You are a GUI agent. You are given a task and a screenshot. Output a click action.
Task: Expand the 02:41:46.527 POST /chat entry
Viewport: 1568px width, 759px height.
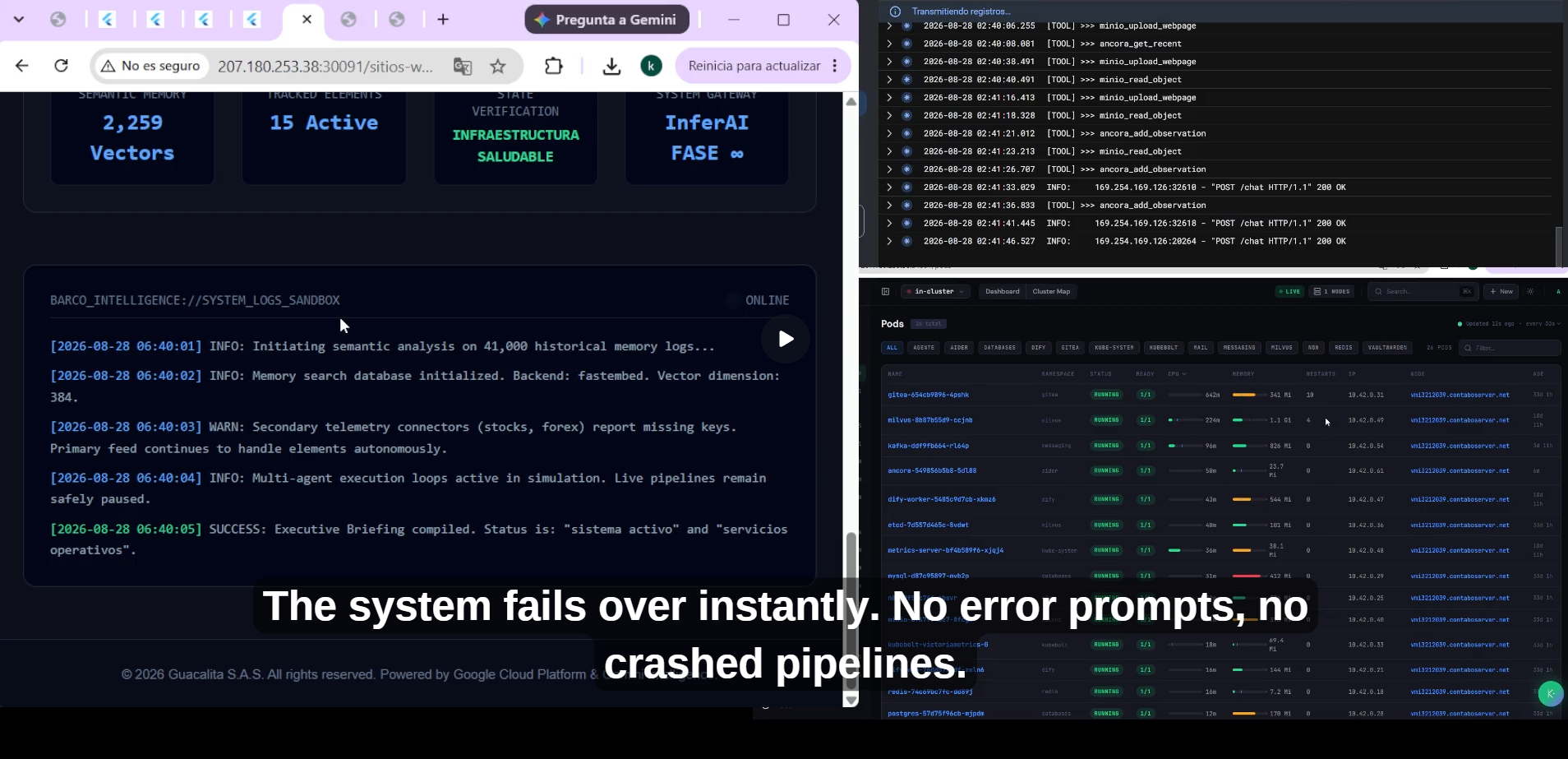click(x=888, y=241)
